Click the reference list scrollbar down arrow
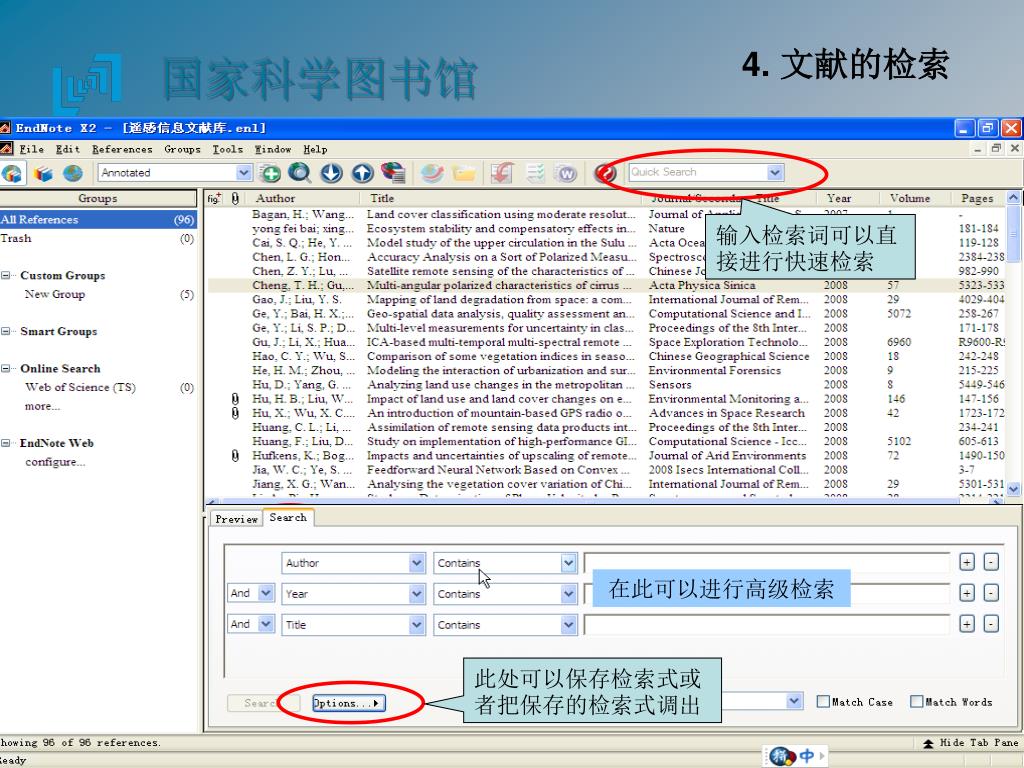 point(1014,488)
